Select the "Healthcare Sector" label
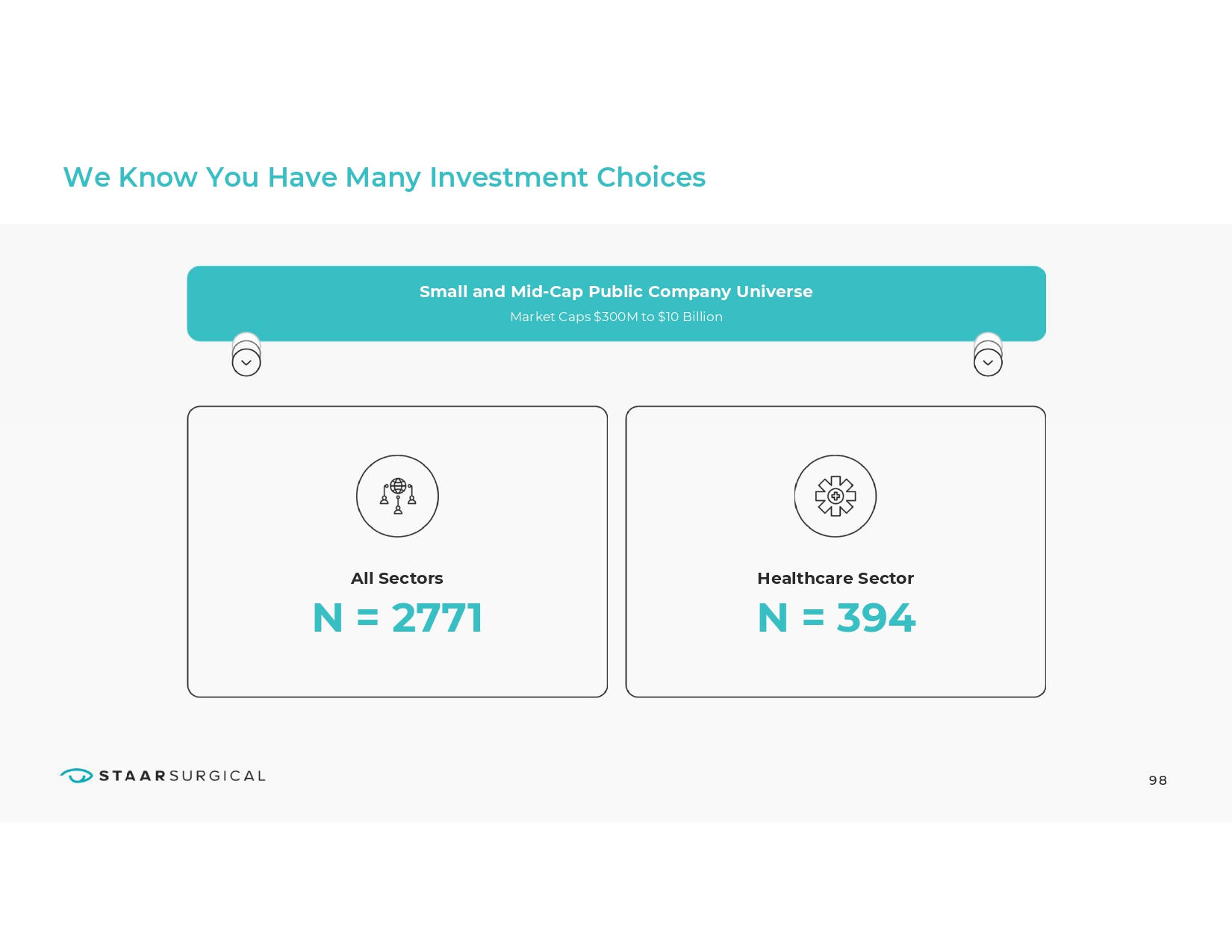The width and height of the screenshot is (1232, 952). [x=836, y=579]
